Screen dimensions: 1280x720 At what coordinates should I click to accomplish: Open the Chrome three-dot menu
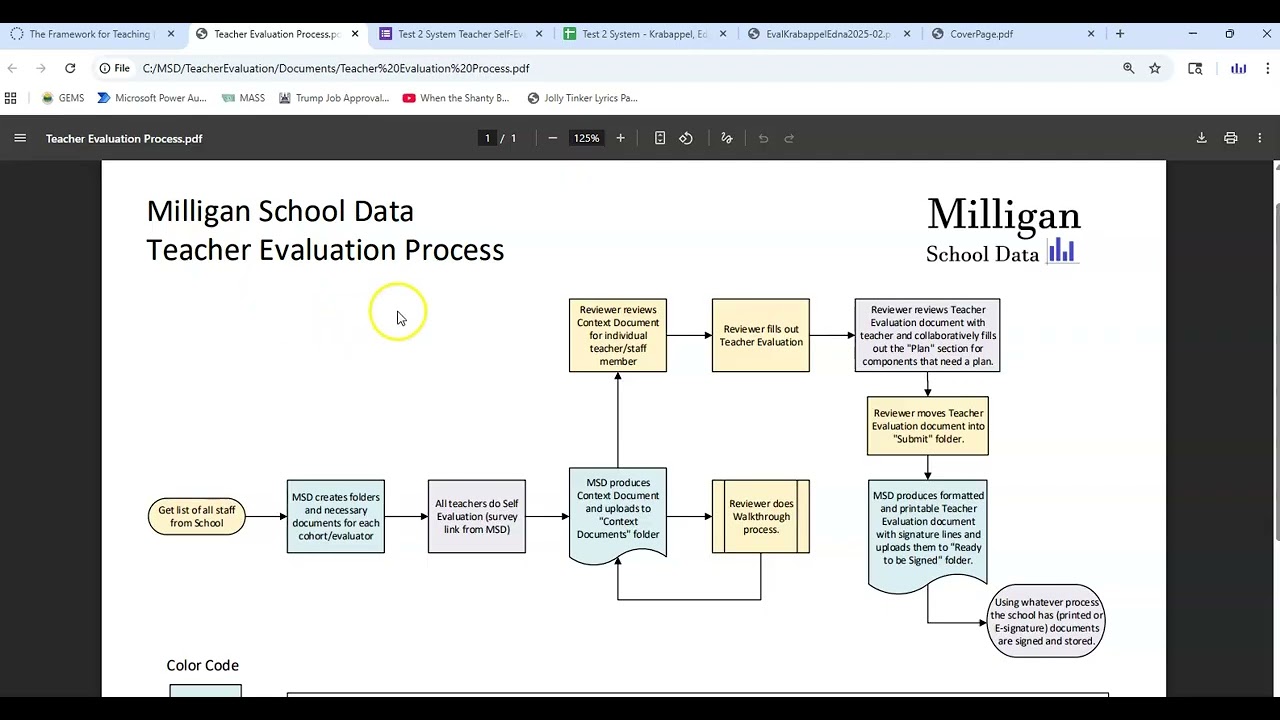[1267, 68]
